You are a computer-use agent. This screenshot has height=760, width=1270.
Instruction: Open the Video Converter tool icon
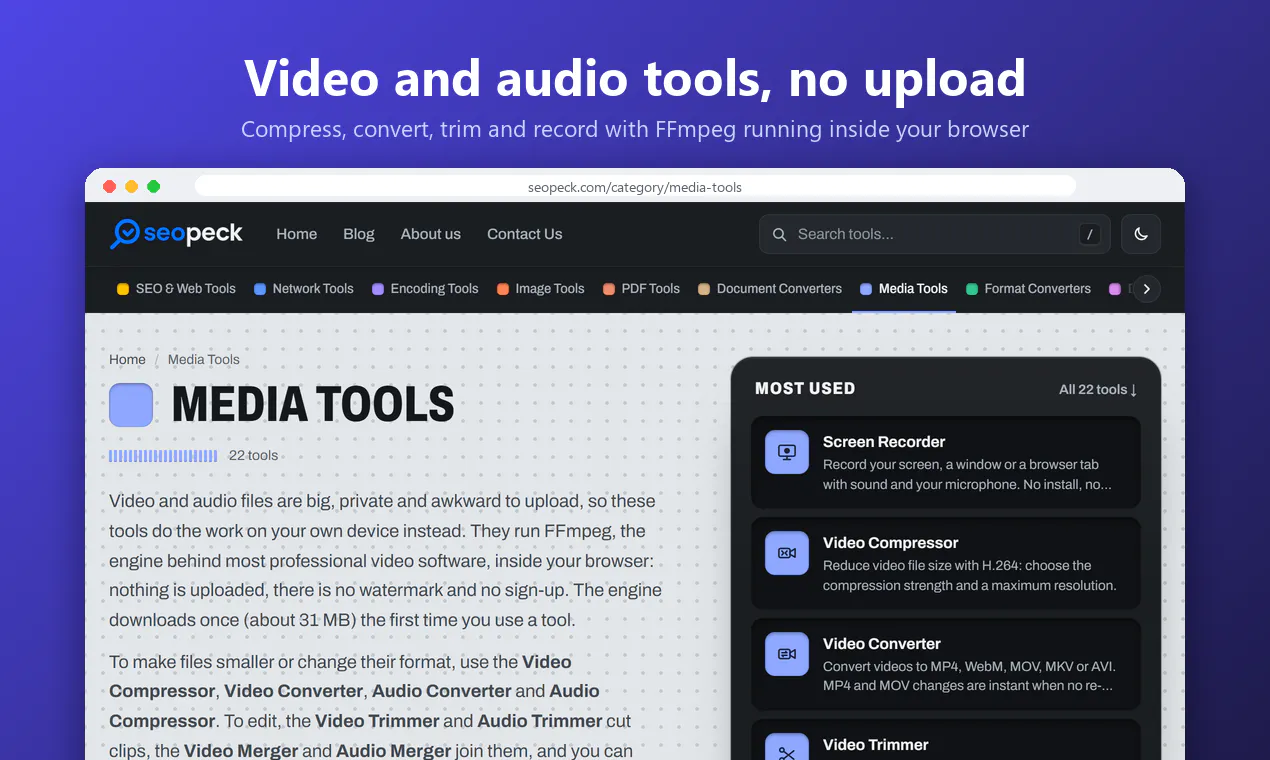pos(787,654)
